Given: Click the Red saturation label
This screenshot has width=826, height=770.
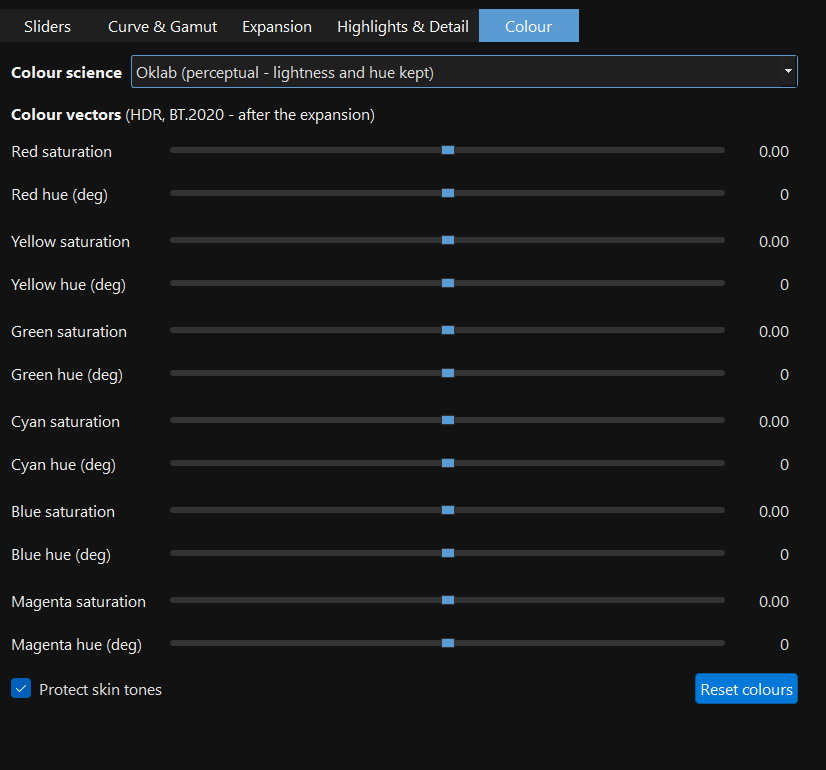Looking at the screenshot, I should pyautogui.click(x=62, y=152).
